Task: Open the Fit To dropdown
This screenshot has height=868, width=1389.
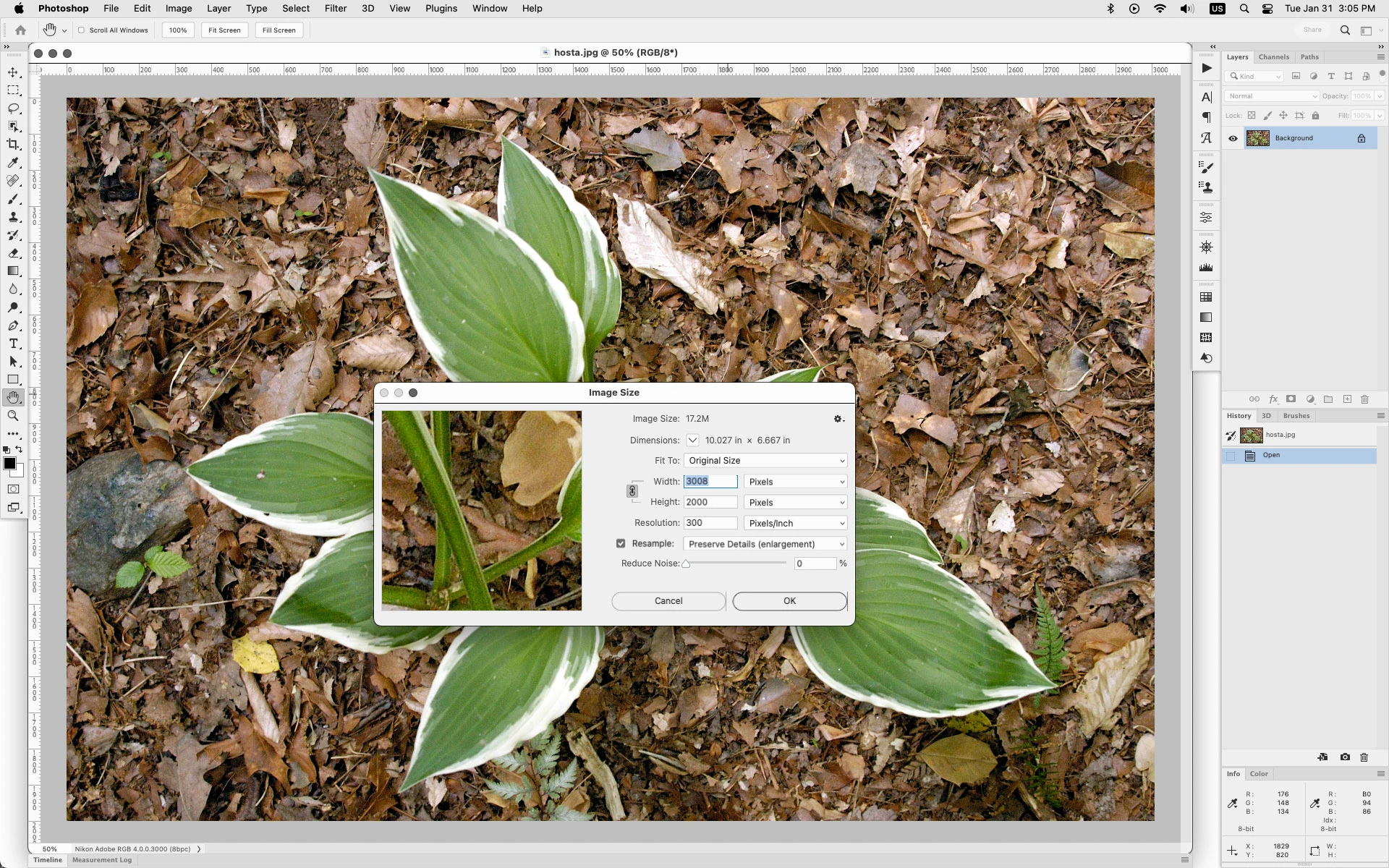Action: coord(765,461)
